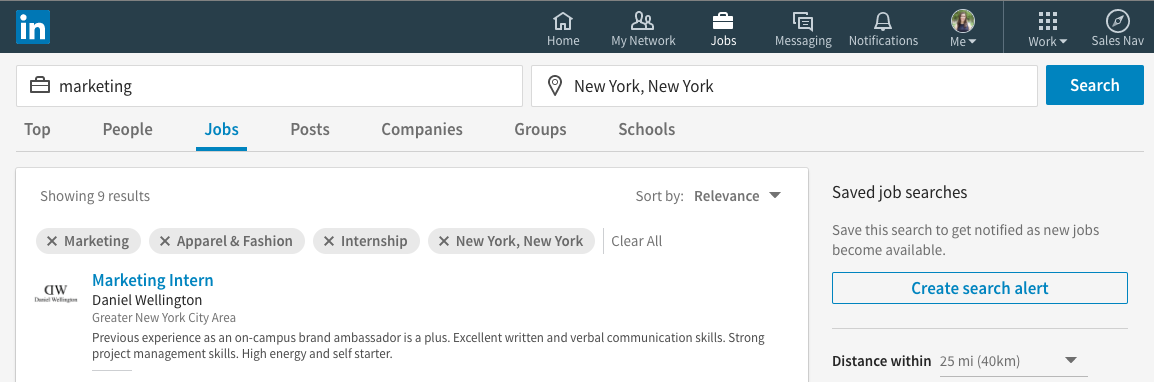Go to Home via house icon
1154x382 pixels.
(x=563, y=20)
